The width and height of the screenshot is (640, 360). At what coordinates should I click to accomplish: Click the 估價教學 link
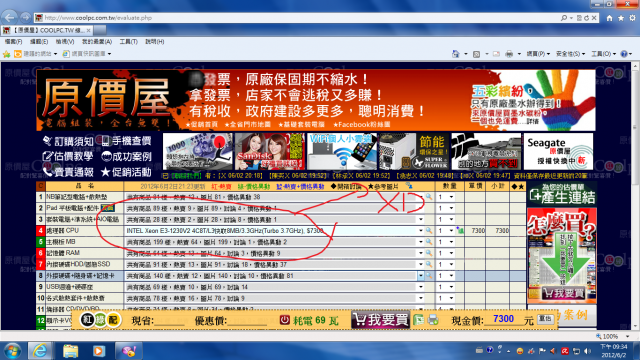(x=68, y=156)
